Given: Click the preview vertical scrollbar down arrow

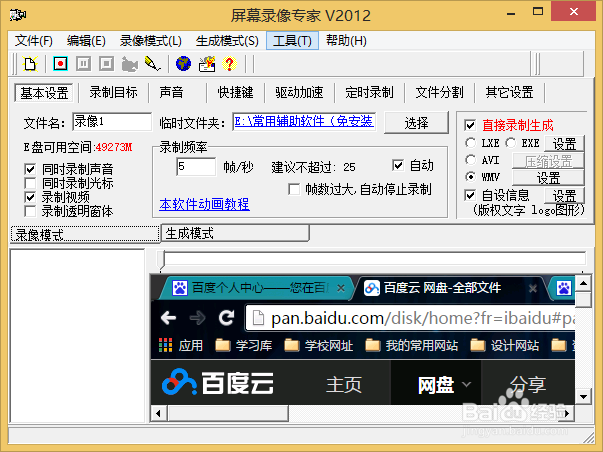Looking at the screenshot, I should (583, 397).
